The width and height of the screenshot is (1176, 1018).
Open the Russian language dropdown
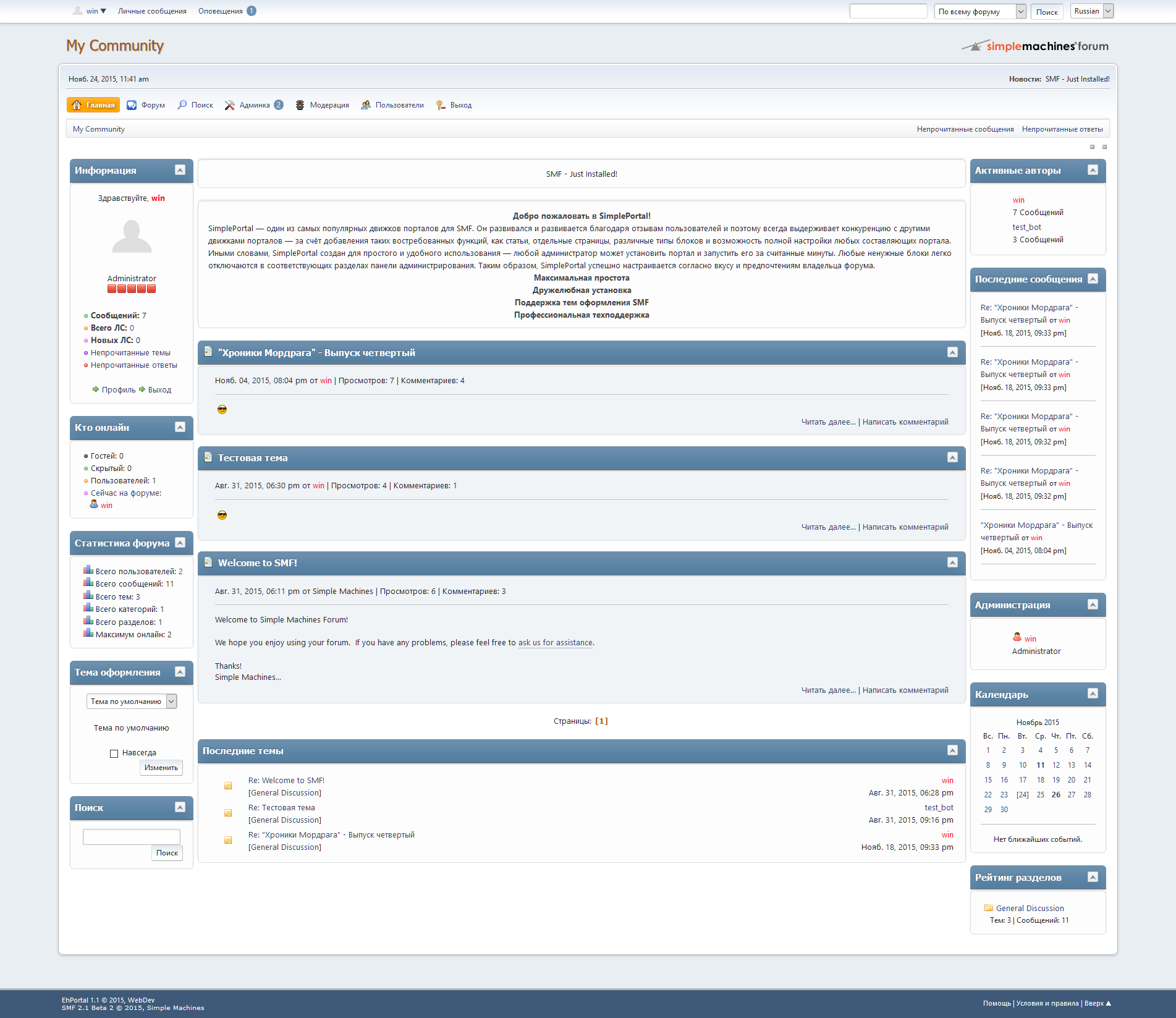point(1092,11)
